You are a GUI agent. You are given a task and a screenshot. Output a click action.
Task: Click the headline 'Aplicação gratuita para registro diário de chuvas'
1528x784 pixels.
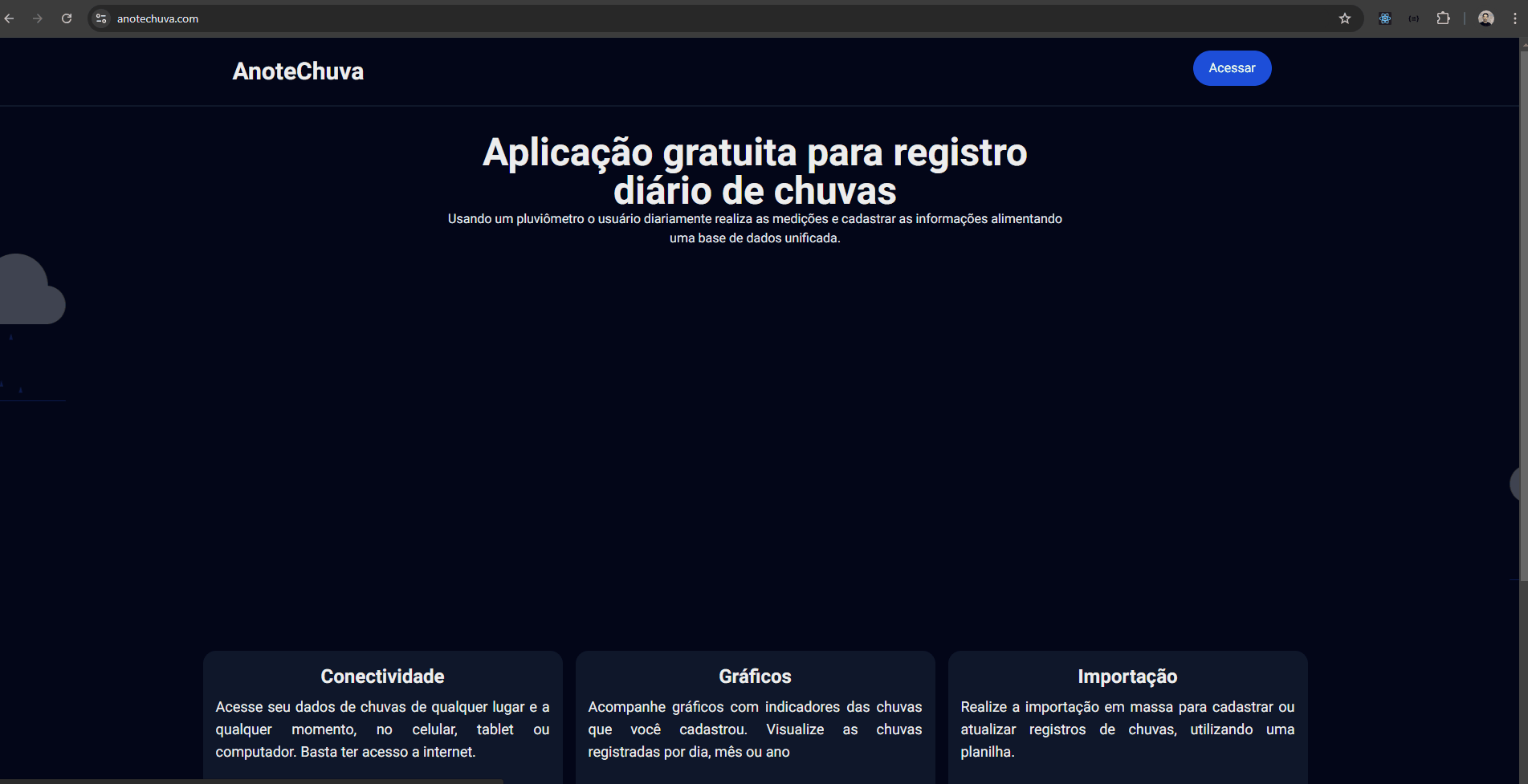pos(755,171)
